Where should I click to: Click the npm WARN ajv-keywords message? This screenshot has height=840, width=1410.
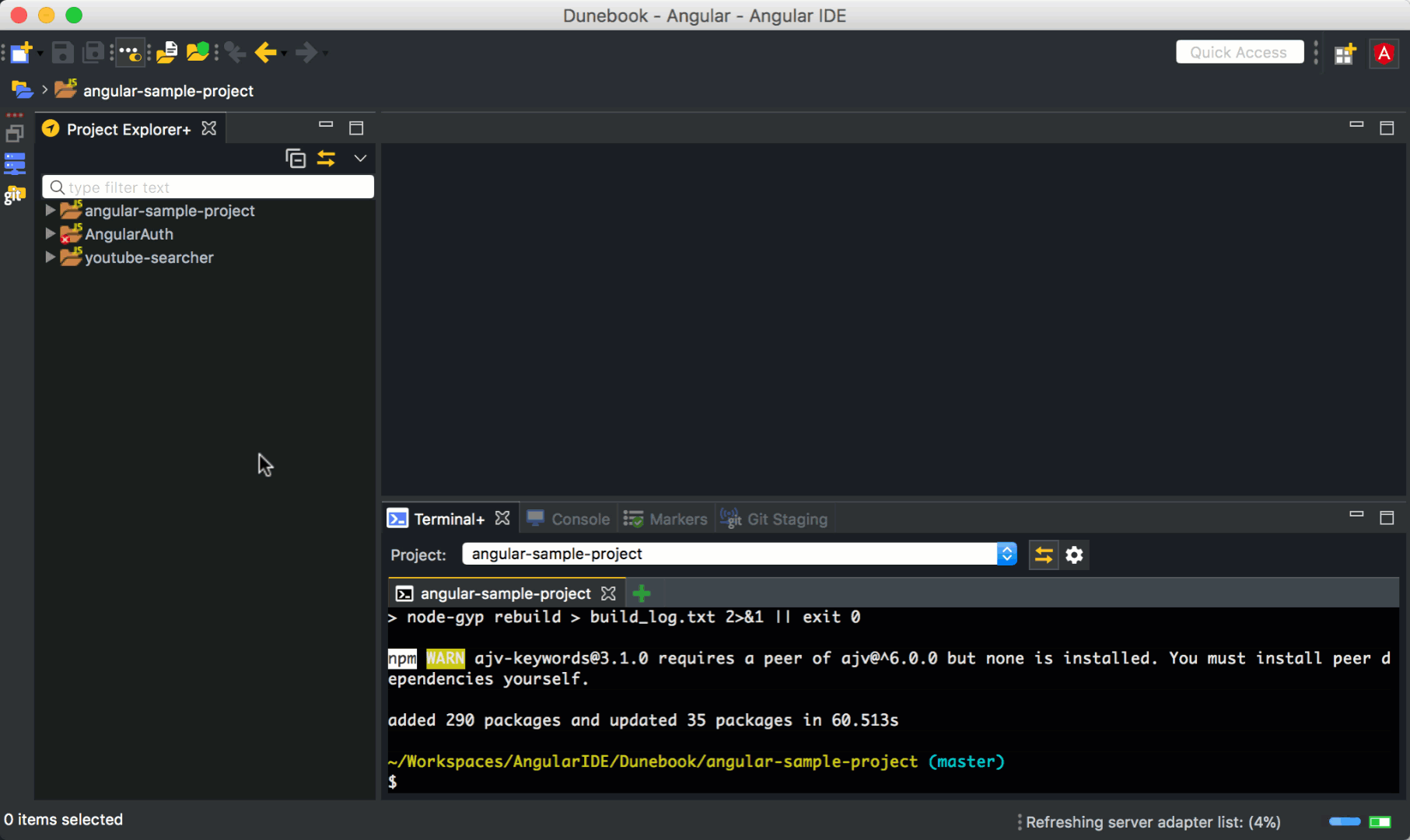[889, 668]
